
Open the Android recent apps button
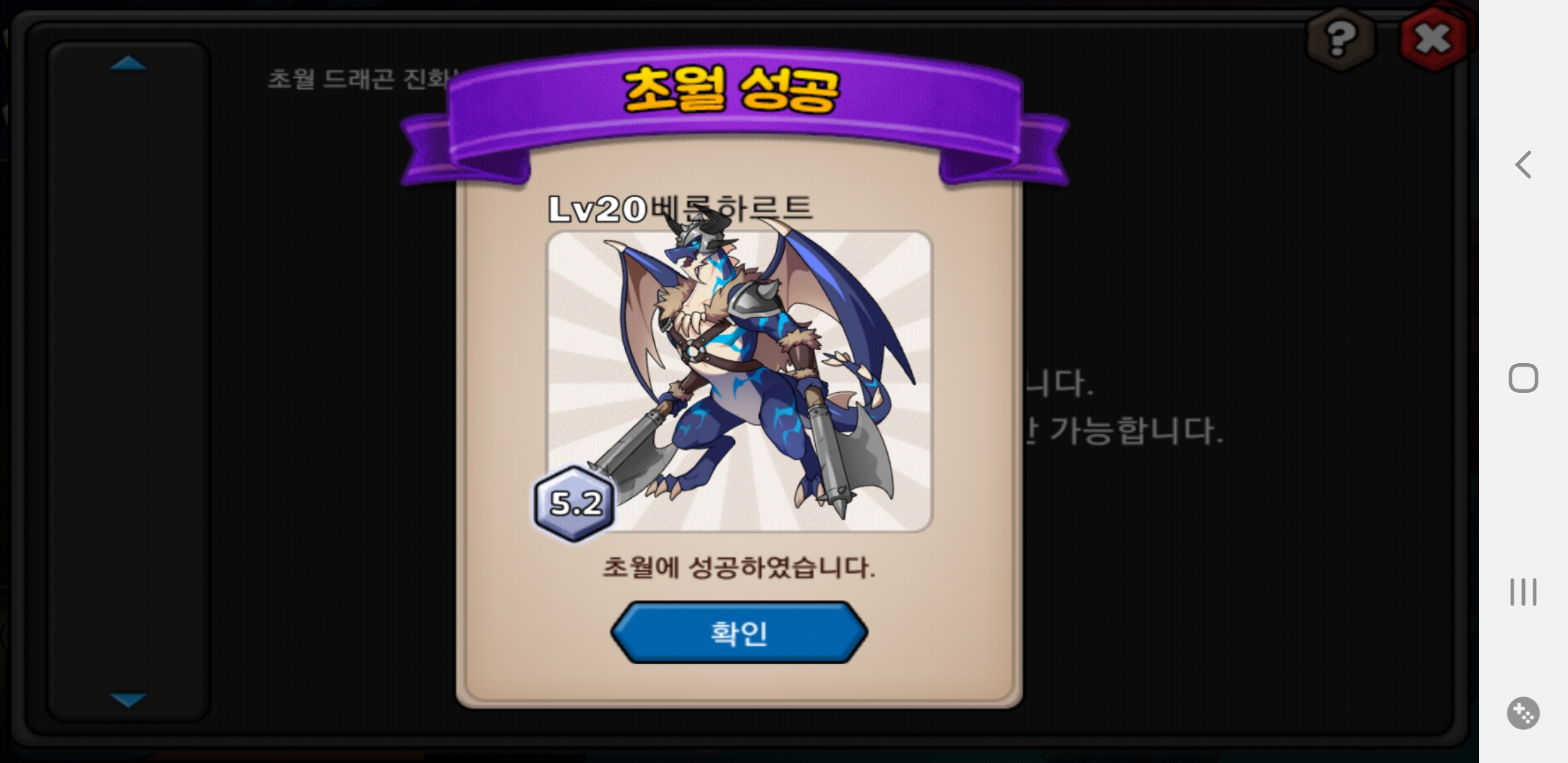(1524, 592)
